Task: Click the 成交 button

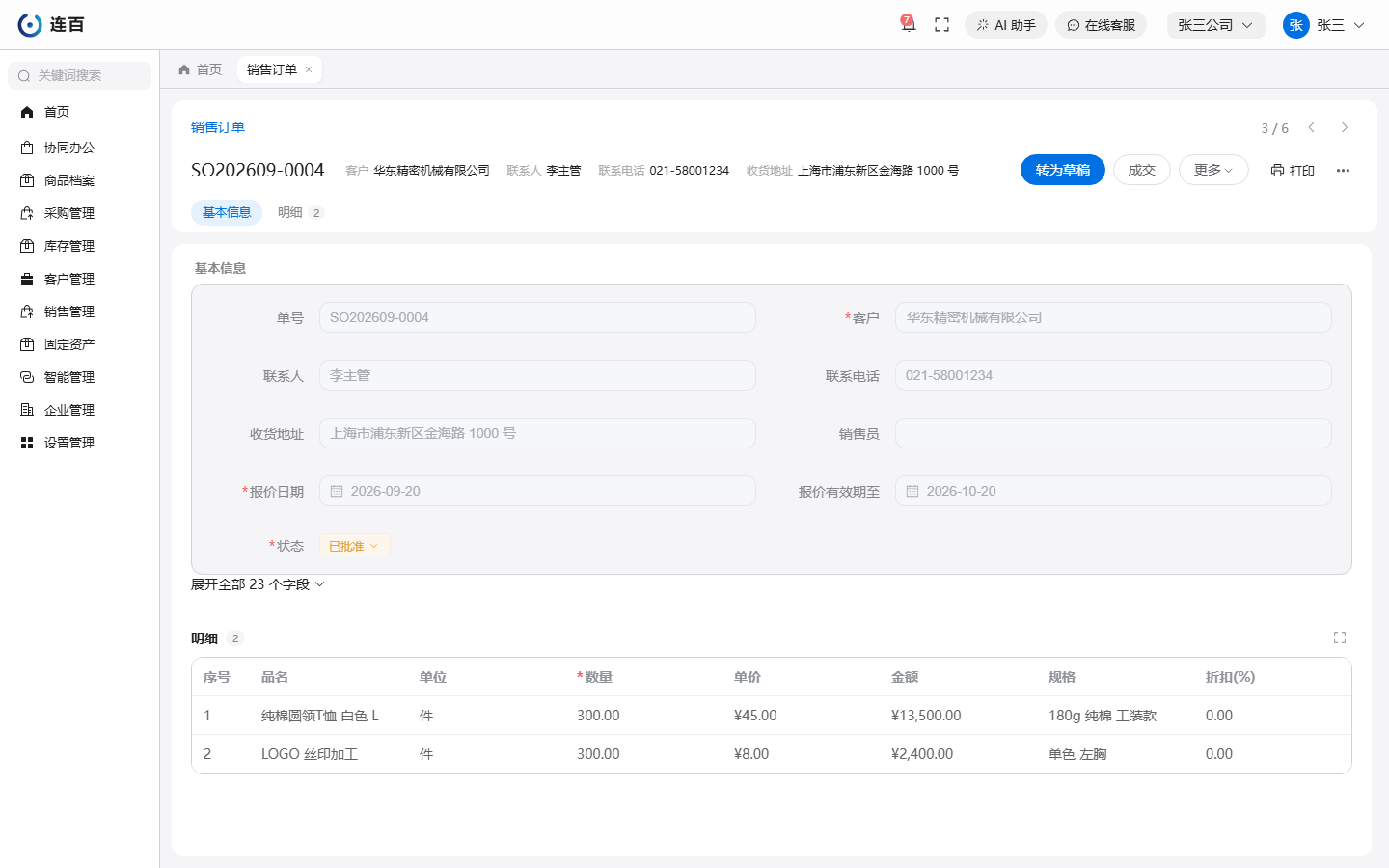Action: tap(1142, 170)
